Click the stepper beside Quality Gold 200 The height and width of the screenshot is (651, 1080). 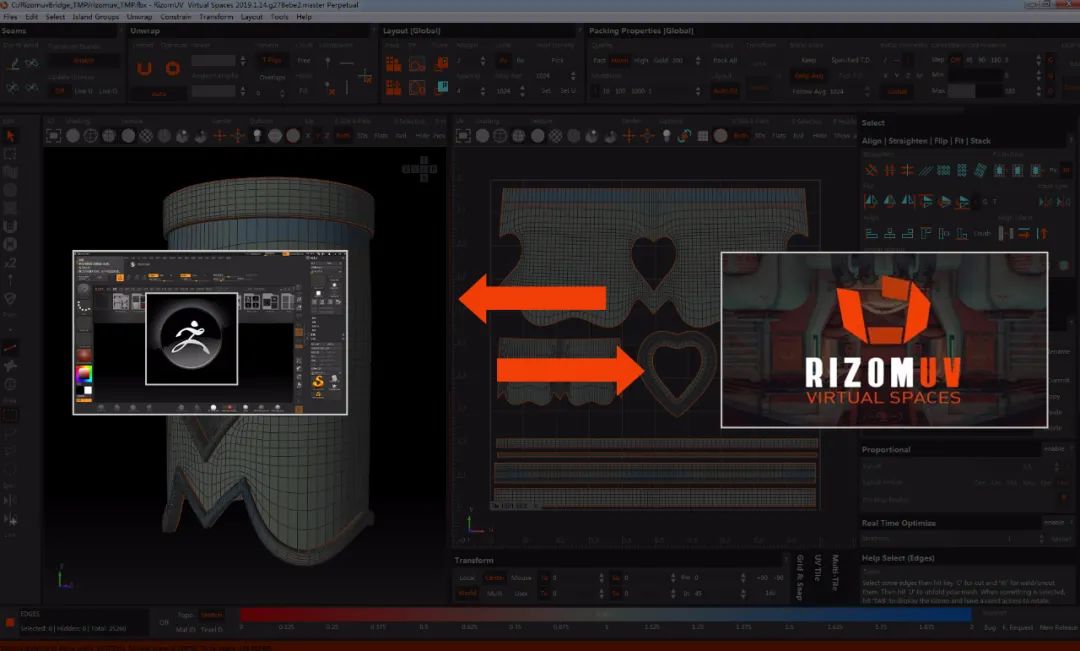coord(698,61)
